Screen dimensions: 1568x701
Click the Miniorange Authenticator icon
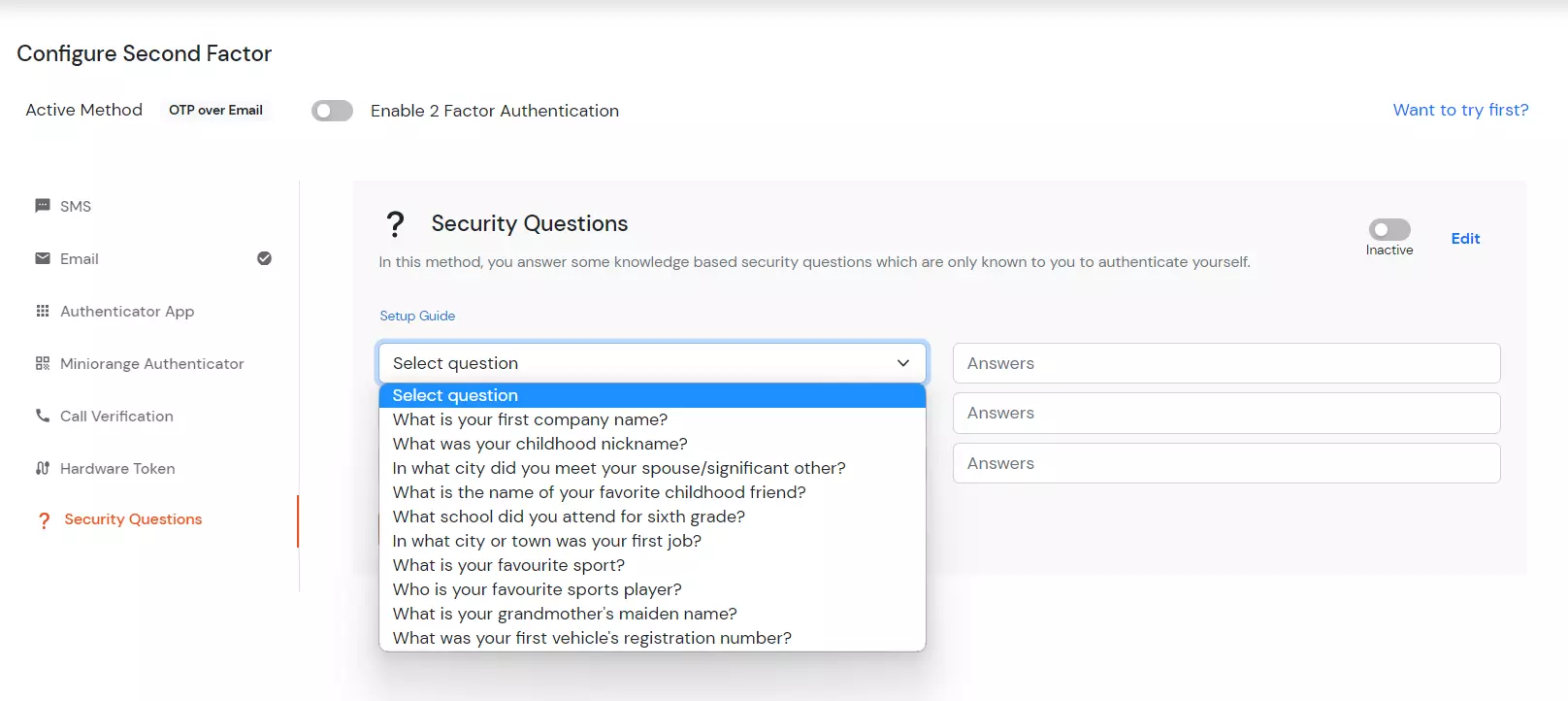point(42,363)
